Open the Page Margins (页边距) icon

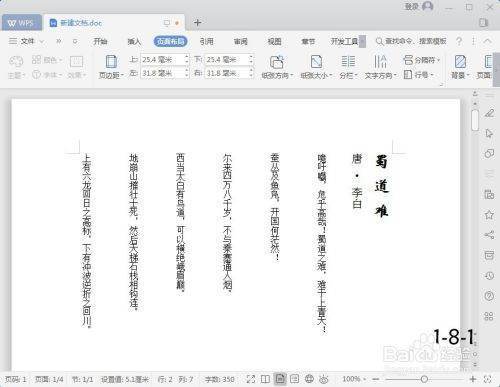[x=111, y=62]
